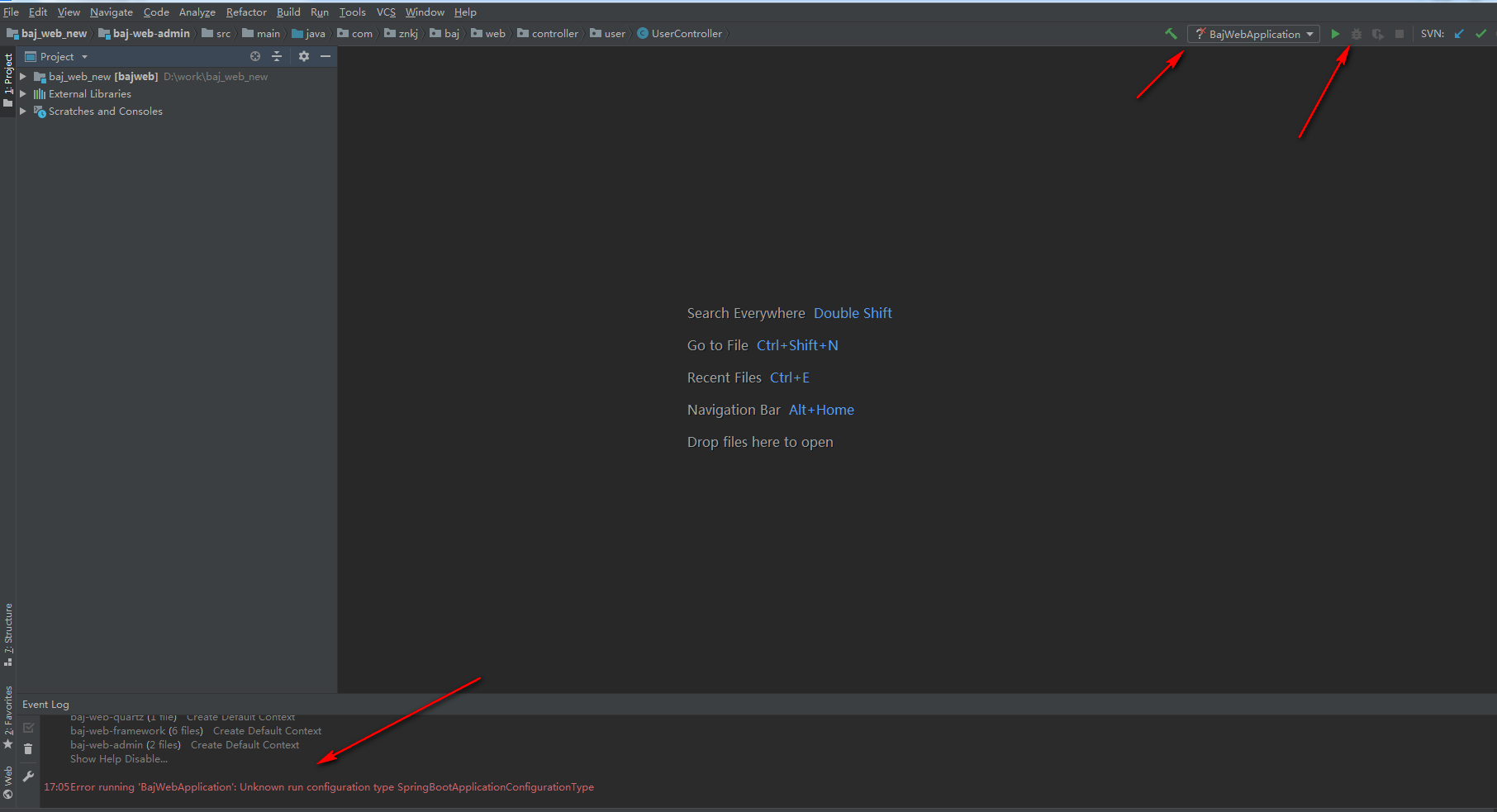
Task: Click the SVN update blue arrow icon
Action: 1457,34
